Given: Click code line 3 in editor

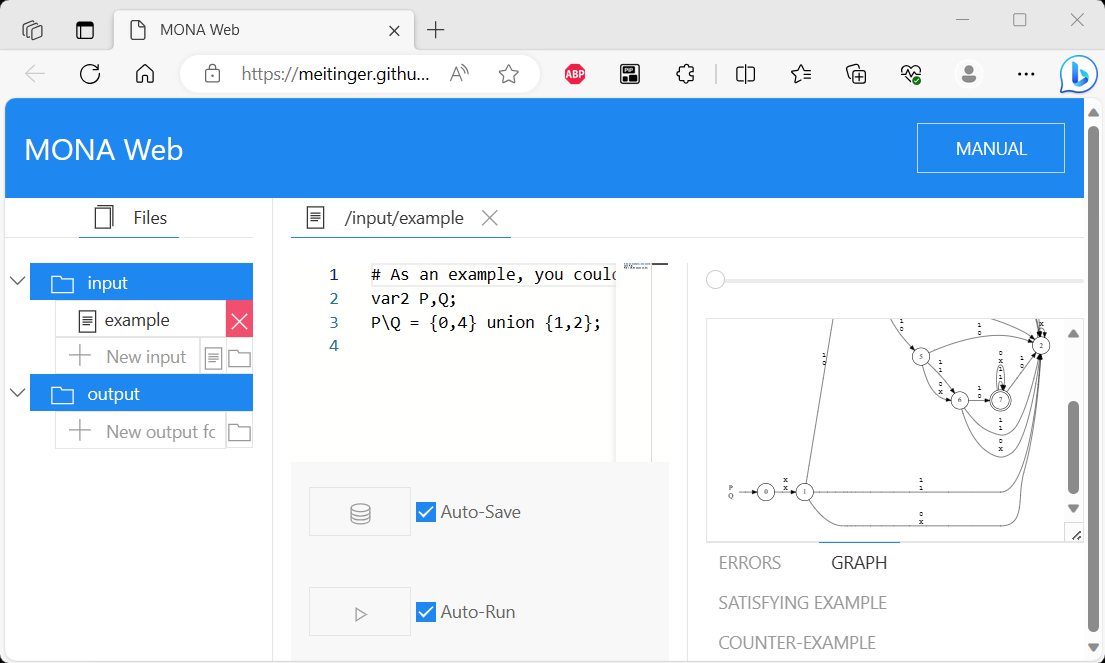Looking at the screenshot, I should [x=486, y=322].
